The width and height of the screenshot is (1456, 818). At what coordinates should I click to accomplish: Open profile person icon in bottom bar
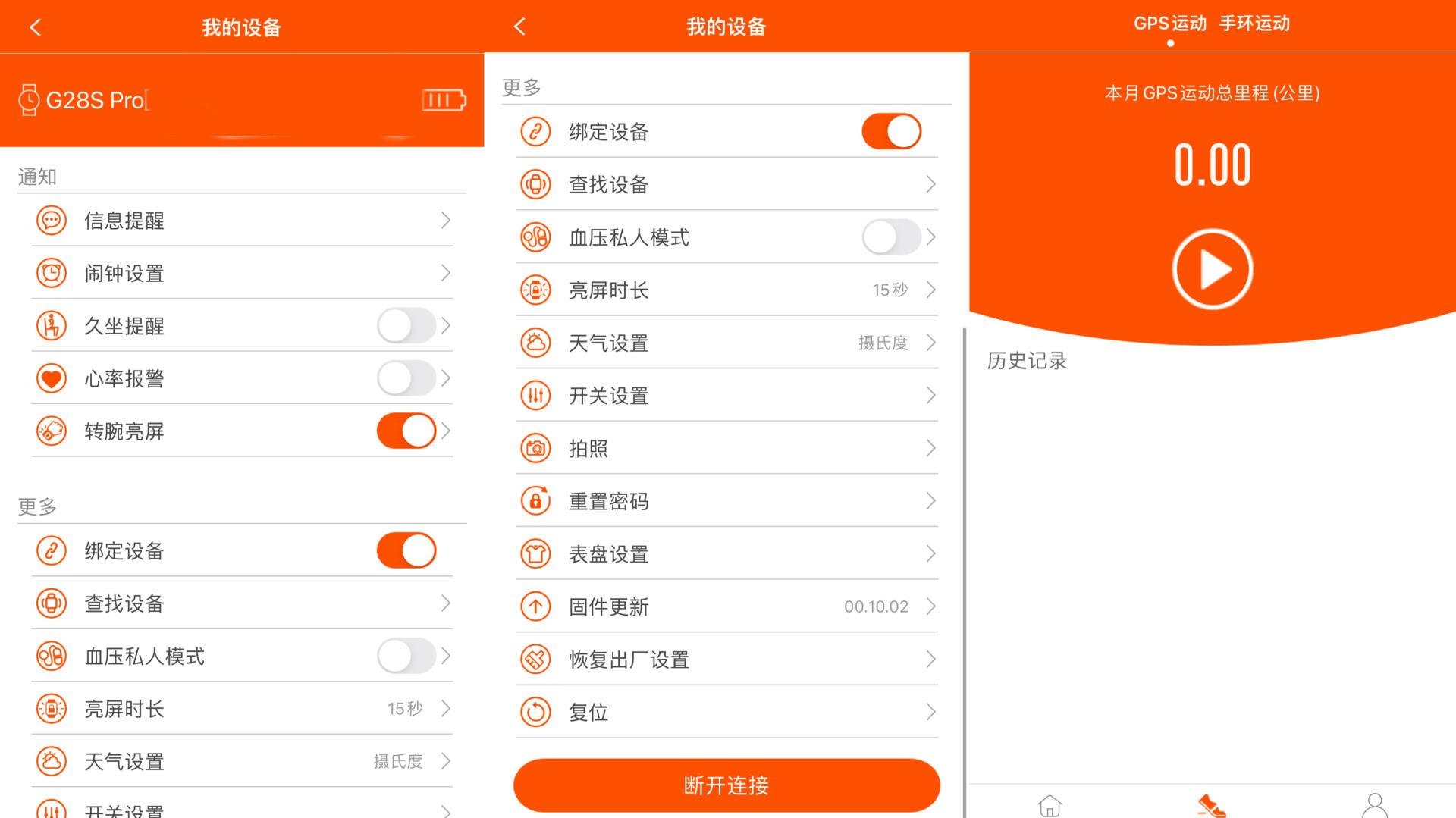click(x=1374, y=805)
